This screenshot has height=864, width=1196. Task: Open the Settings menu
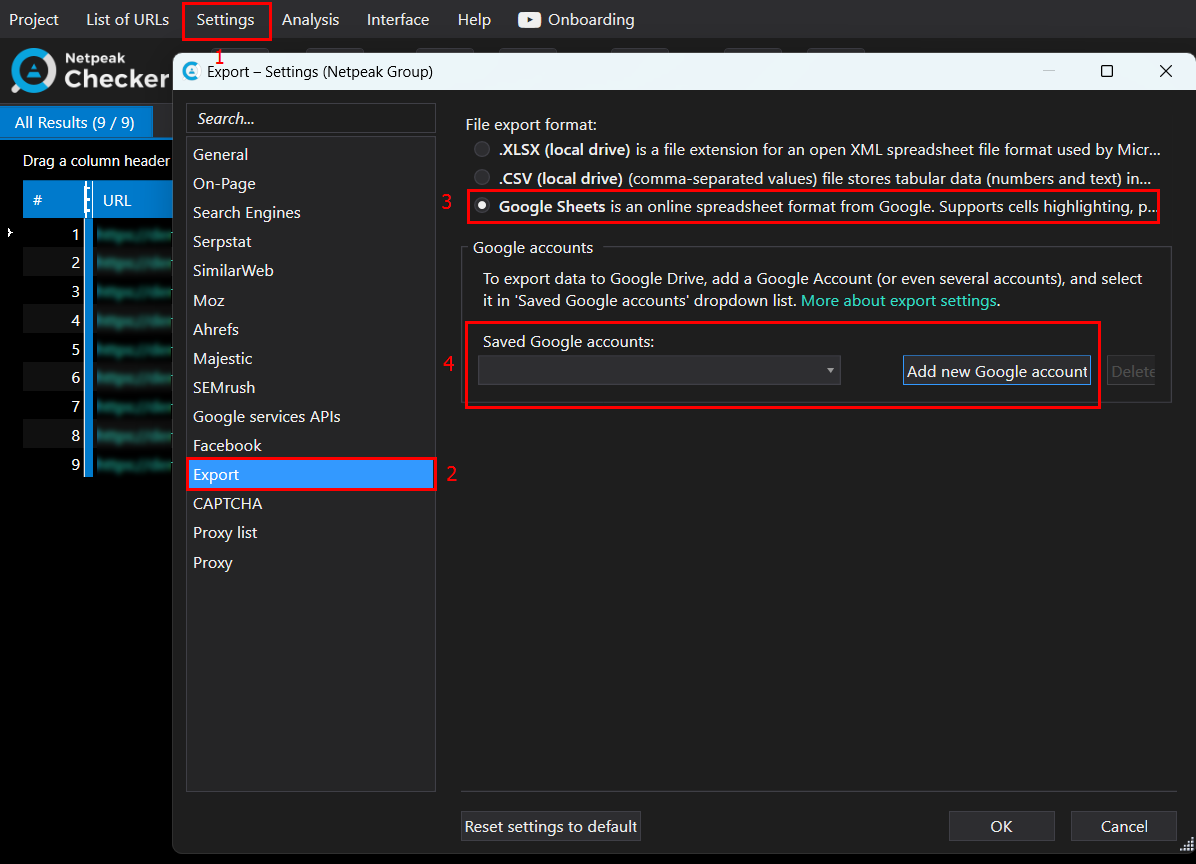tap(225, 20)
